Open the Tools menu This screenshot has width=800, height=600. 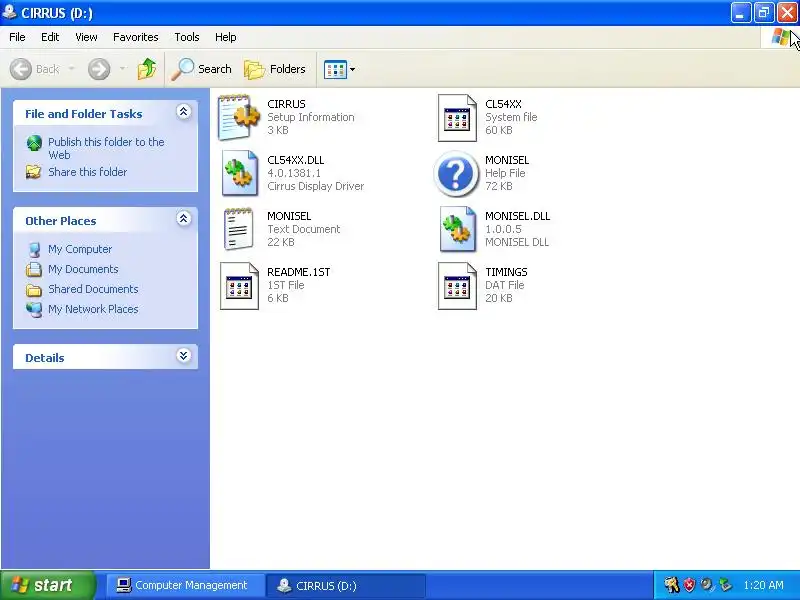click(x=187, y=37)
